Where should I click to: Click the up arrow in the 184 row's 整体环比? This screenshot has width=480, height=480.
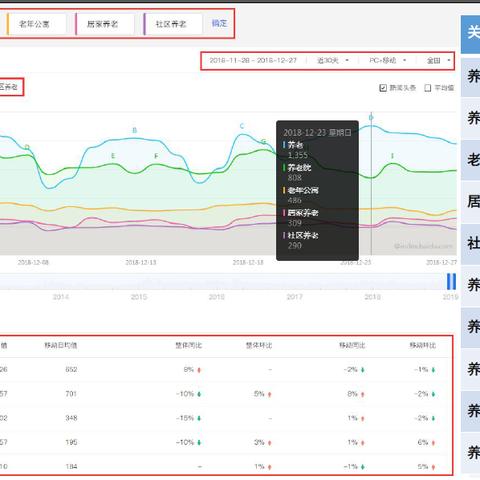[269, 467]
